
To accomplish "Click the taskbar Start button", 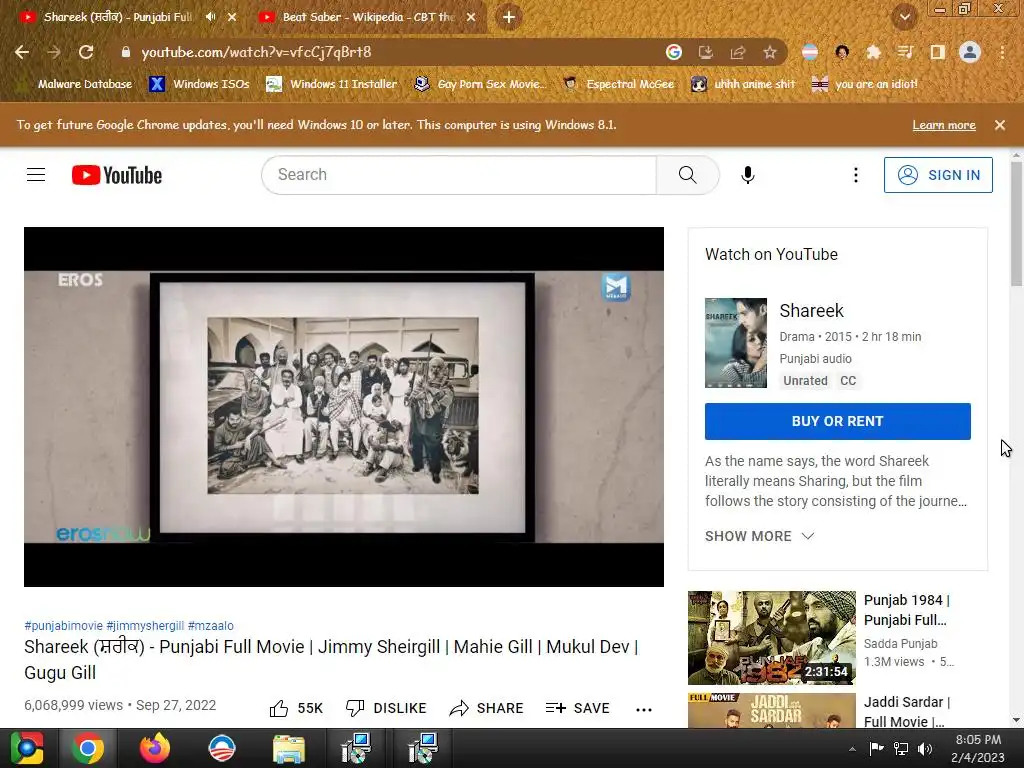I will point(27,749).
